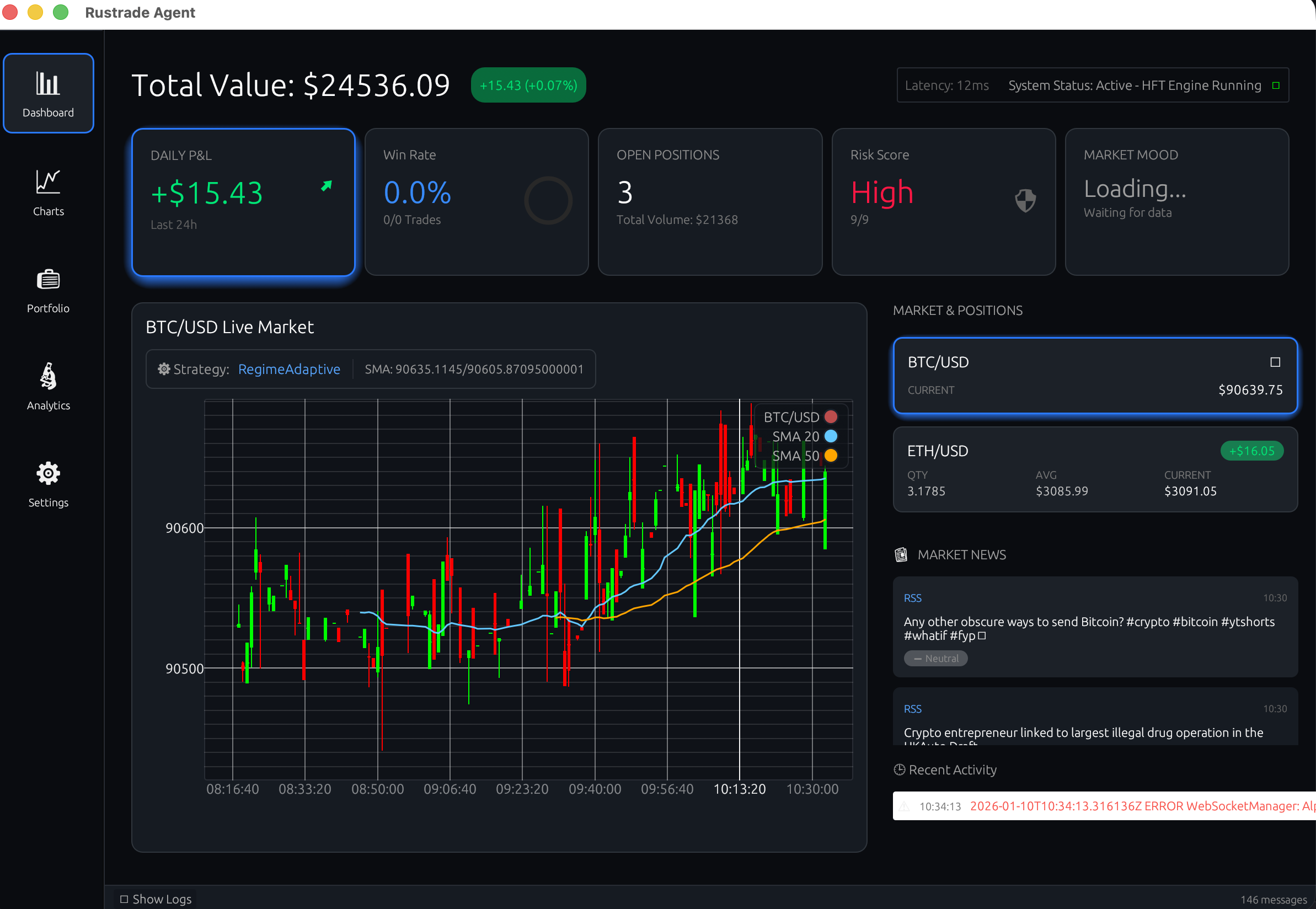Click the Analytics microscope icon
The width and height of the screenshot is (1316, 909).
48,376
